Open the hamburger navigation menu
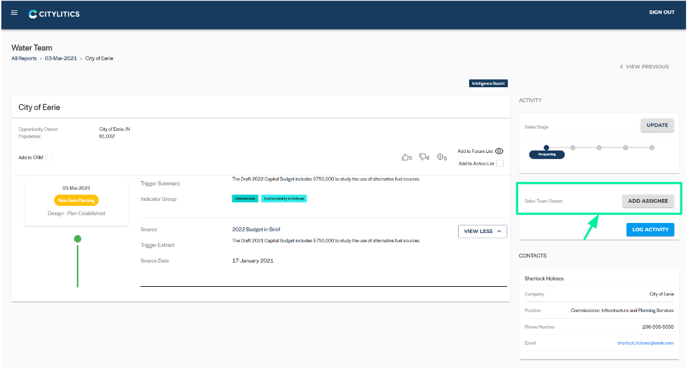Image resolution: width=688 pixels, height=371 pixels. (x=14, y=13)
